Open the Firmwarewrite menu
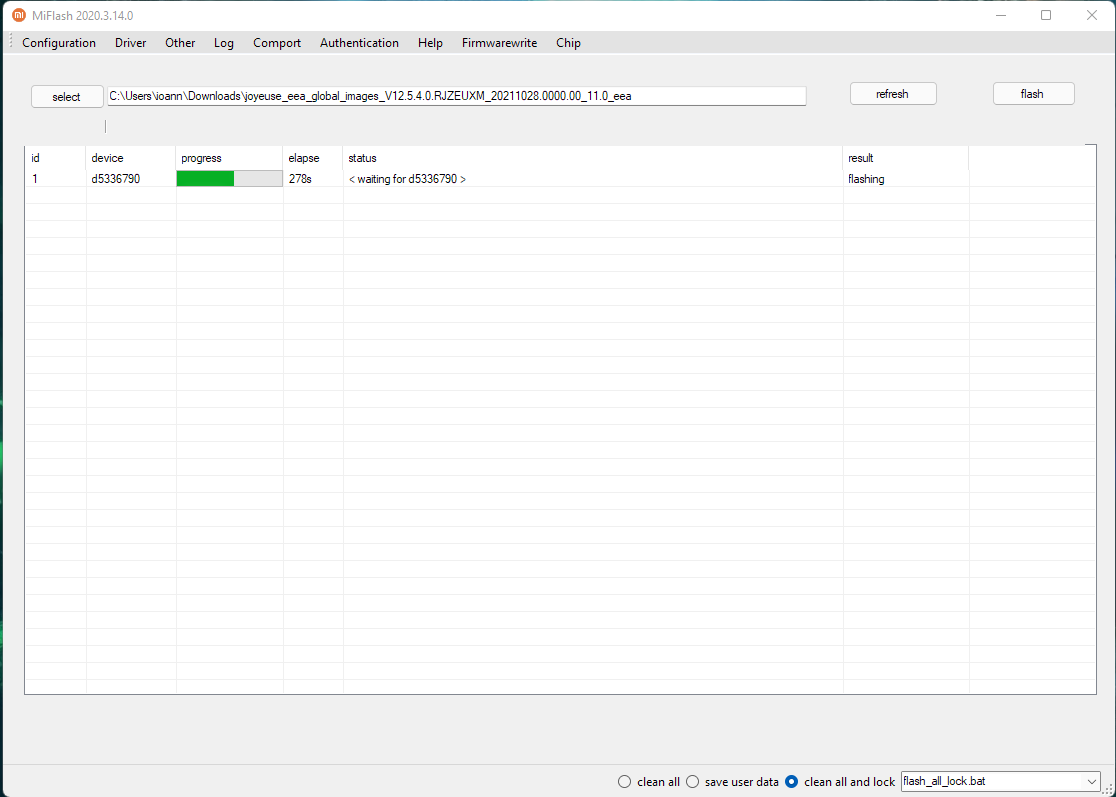 [x=499, y=43]
